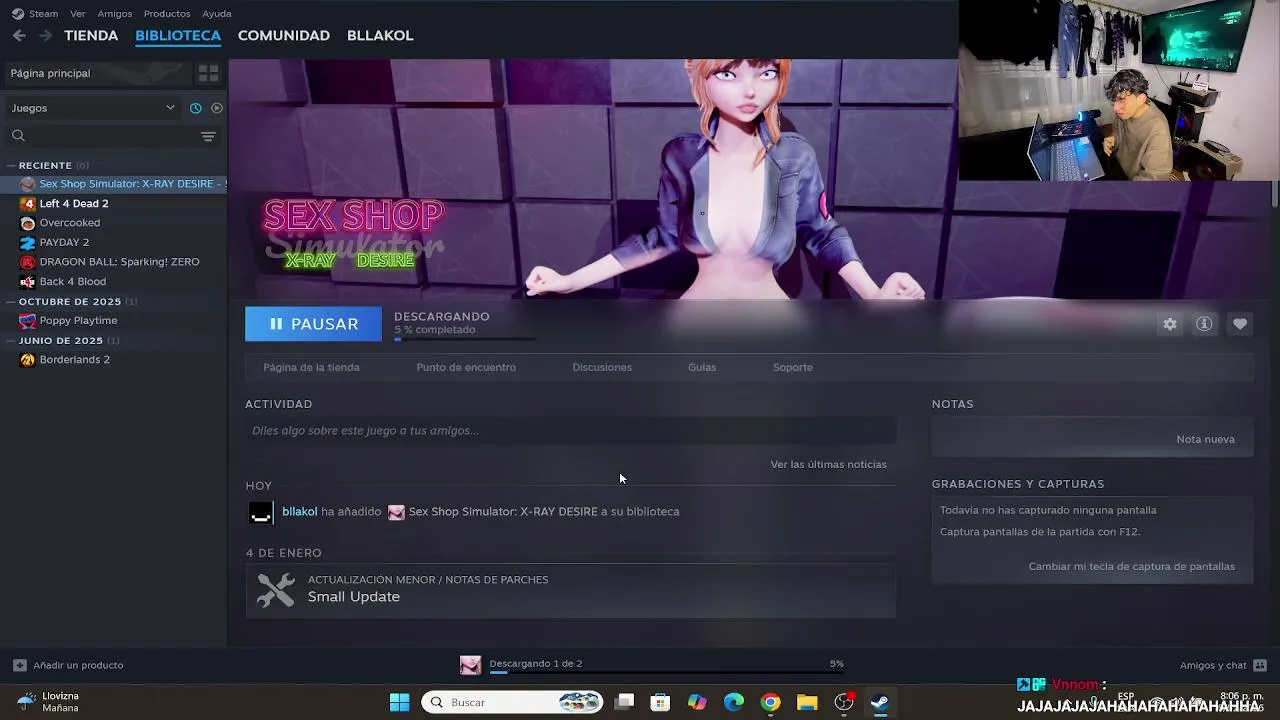Click bllakol avatar in activity feed

pyautogui.click(x=261, y=512)
